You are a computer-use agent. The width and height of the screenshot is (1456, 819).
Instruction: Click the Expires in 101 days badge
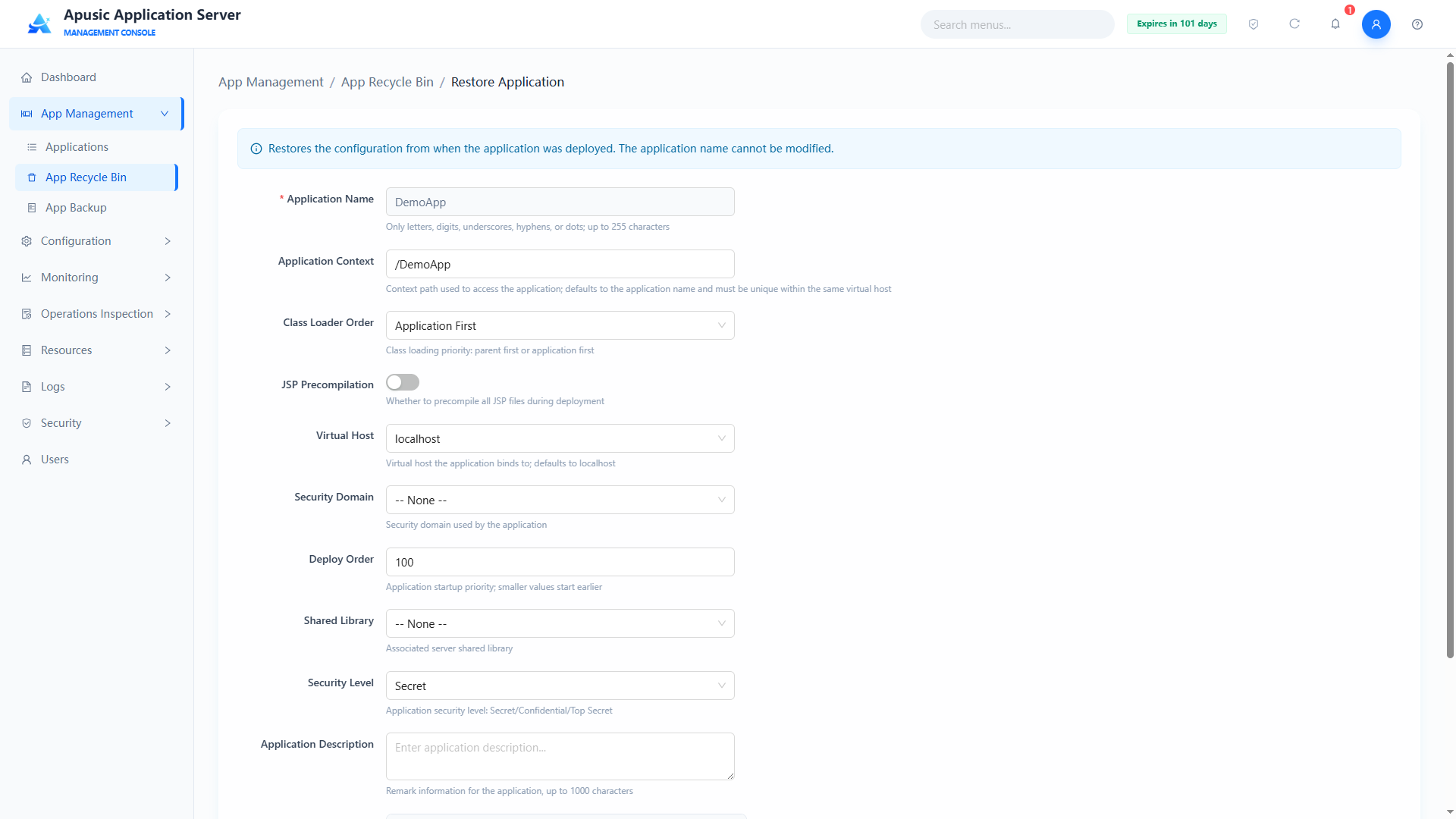point(1176,24)
